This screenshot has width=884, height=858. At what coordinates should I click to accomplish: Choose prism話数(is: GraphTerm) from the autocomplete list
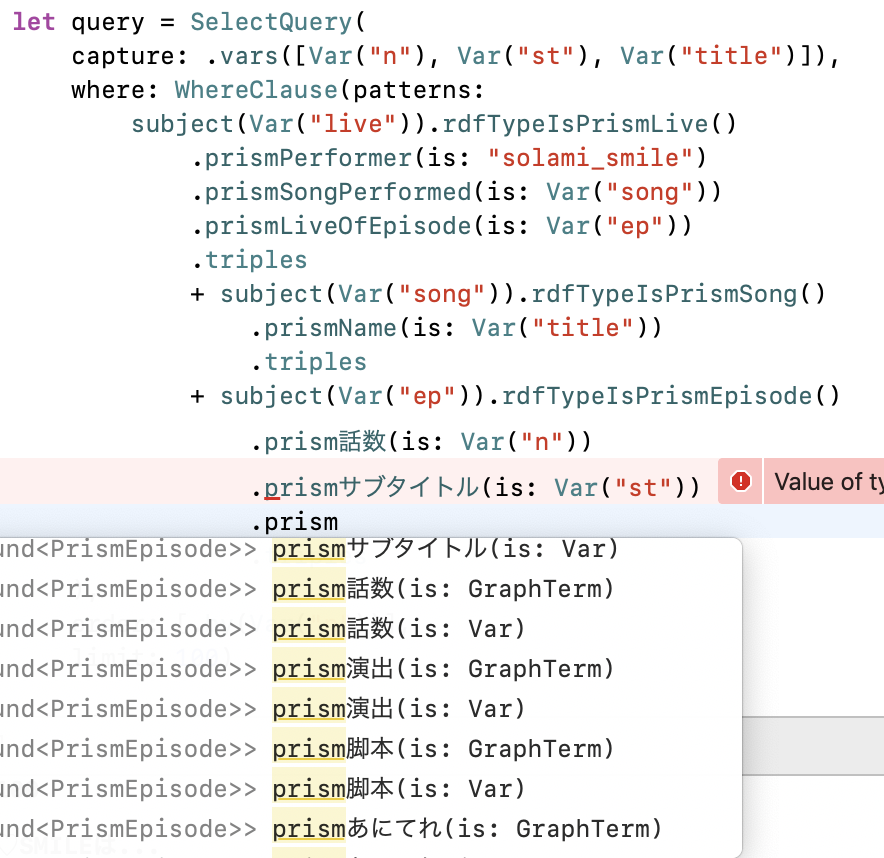[443, 589]
